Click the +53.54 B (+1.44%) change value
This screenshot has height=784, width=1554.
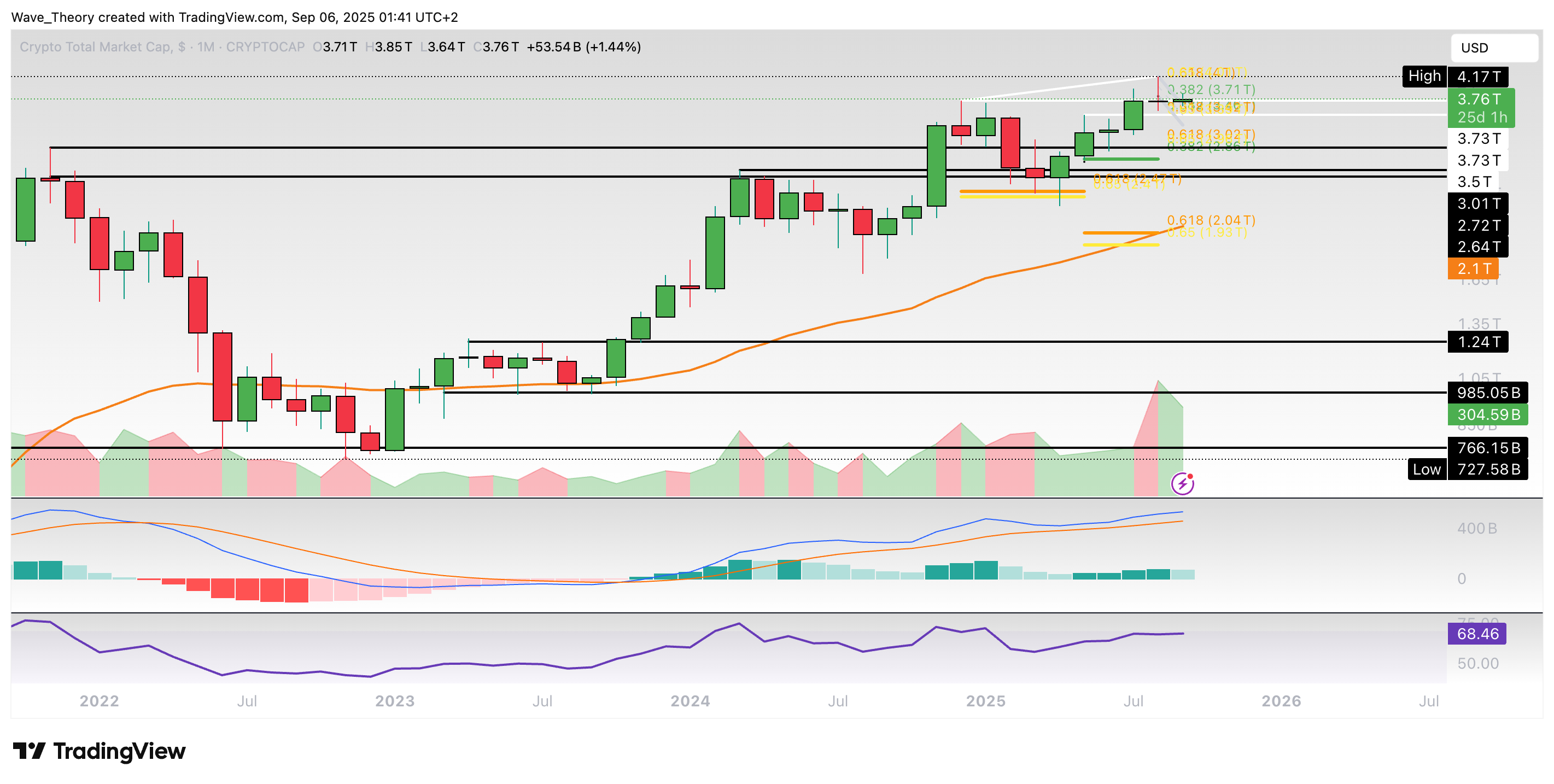(583, 47)
